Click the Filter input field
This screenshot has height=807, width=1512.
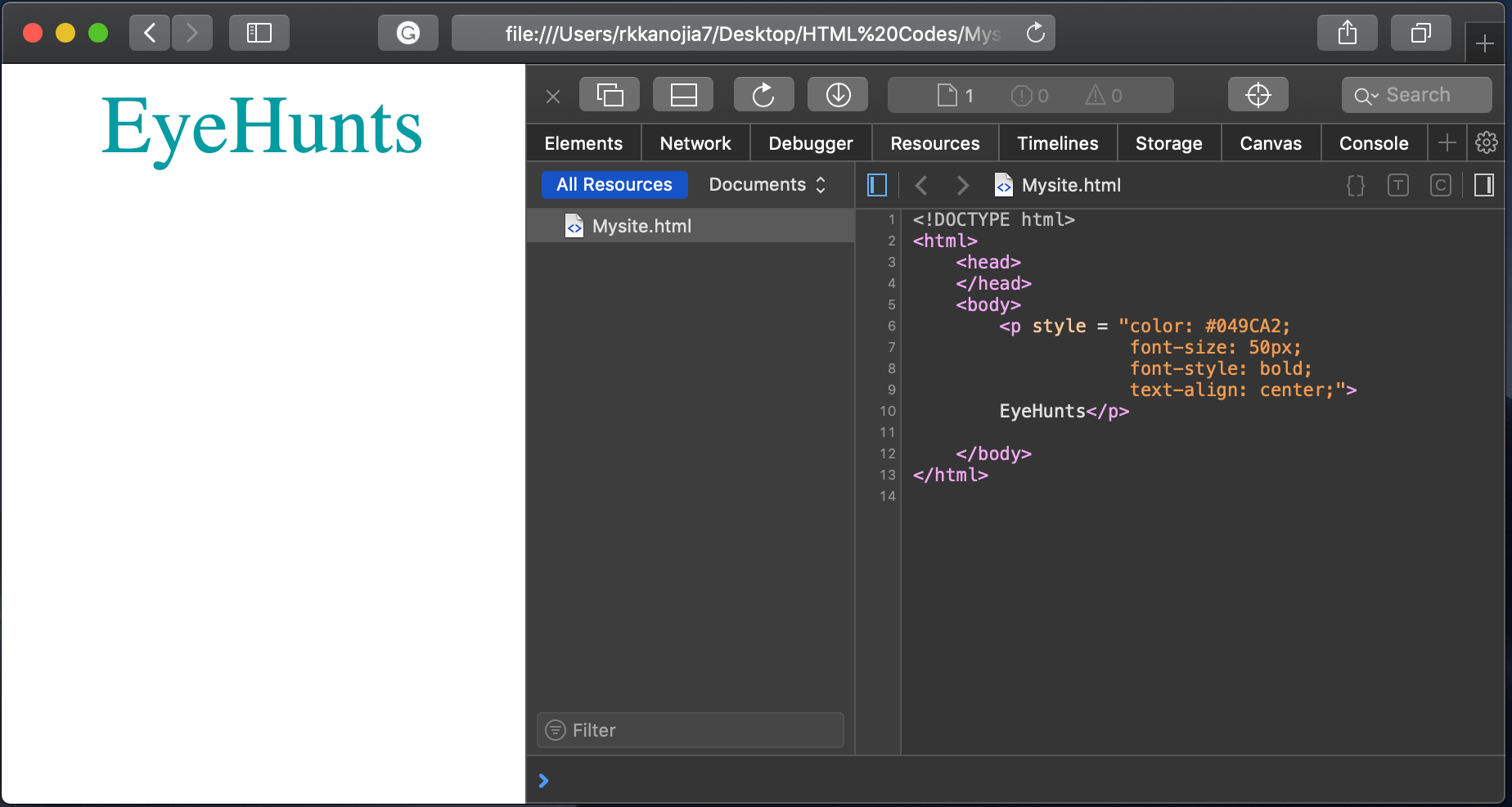[690, 730]
